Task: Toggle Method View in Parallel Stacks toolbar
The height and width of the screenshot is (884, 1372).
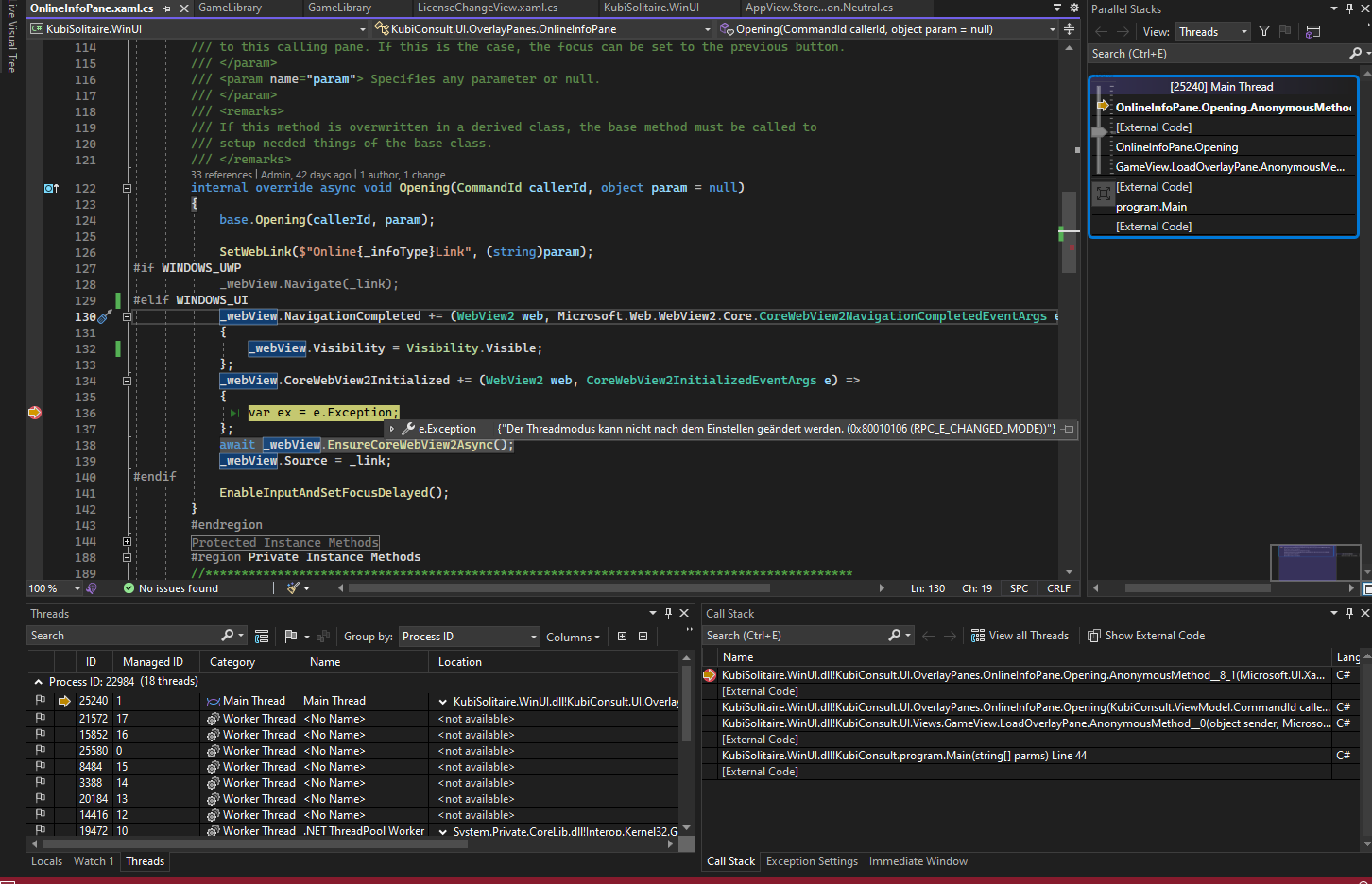Action: pos(1312,31)
